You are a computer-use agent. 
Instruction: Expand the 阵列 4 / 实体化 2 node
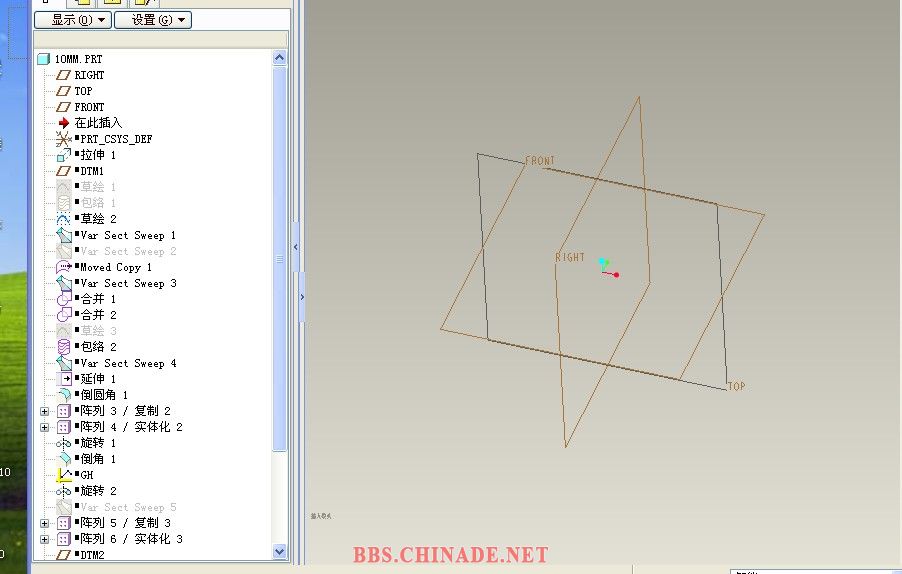point(44,427)
